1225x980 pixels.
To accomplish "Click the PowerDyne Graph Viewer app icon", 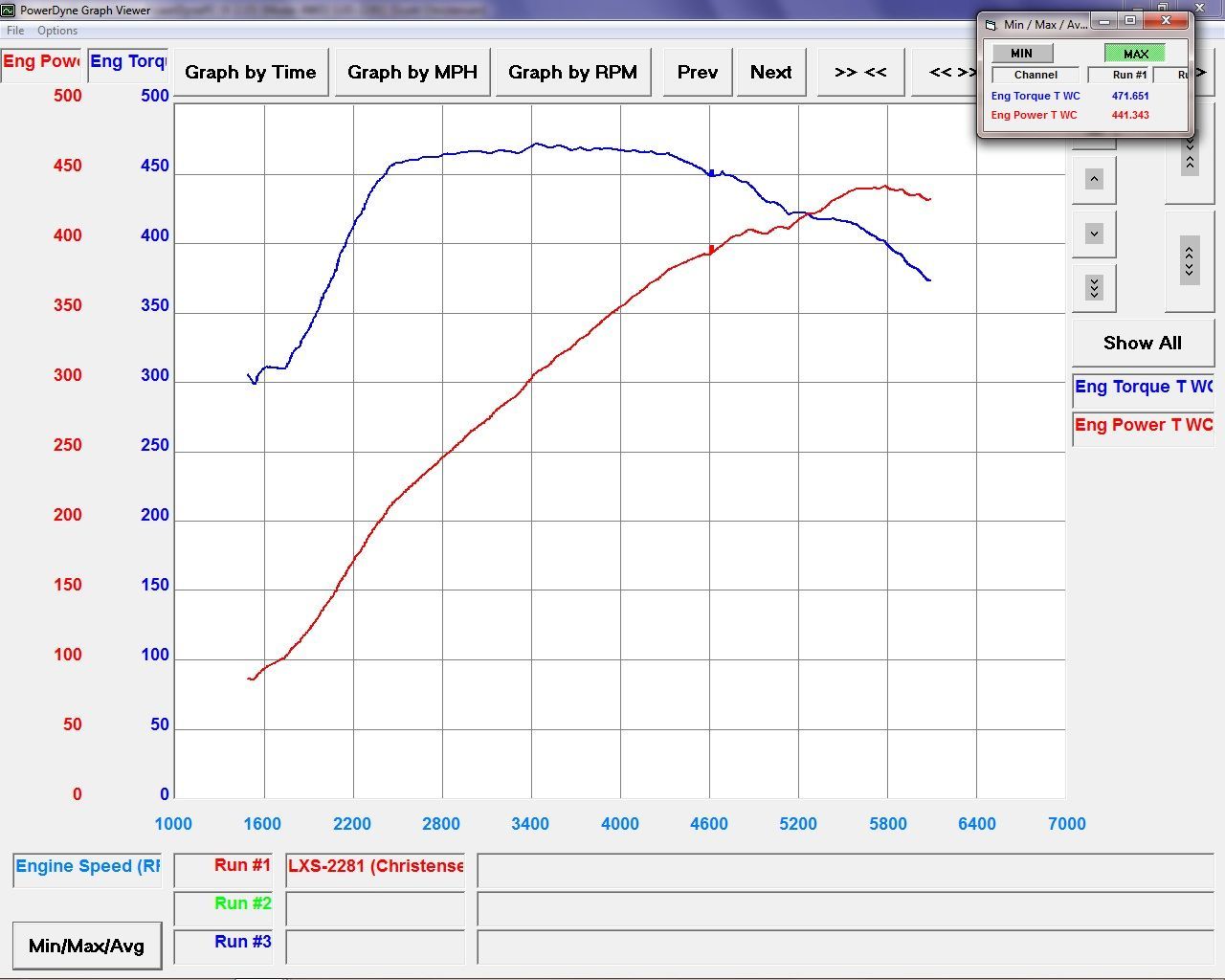I will pos(9,11).
